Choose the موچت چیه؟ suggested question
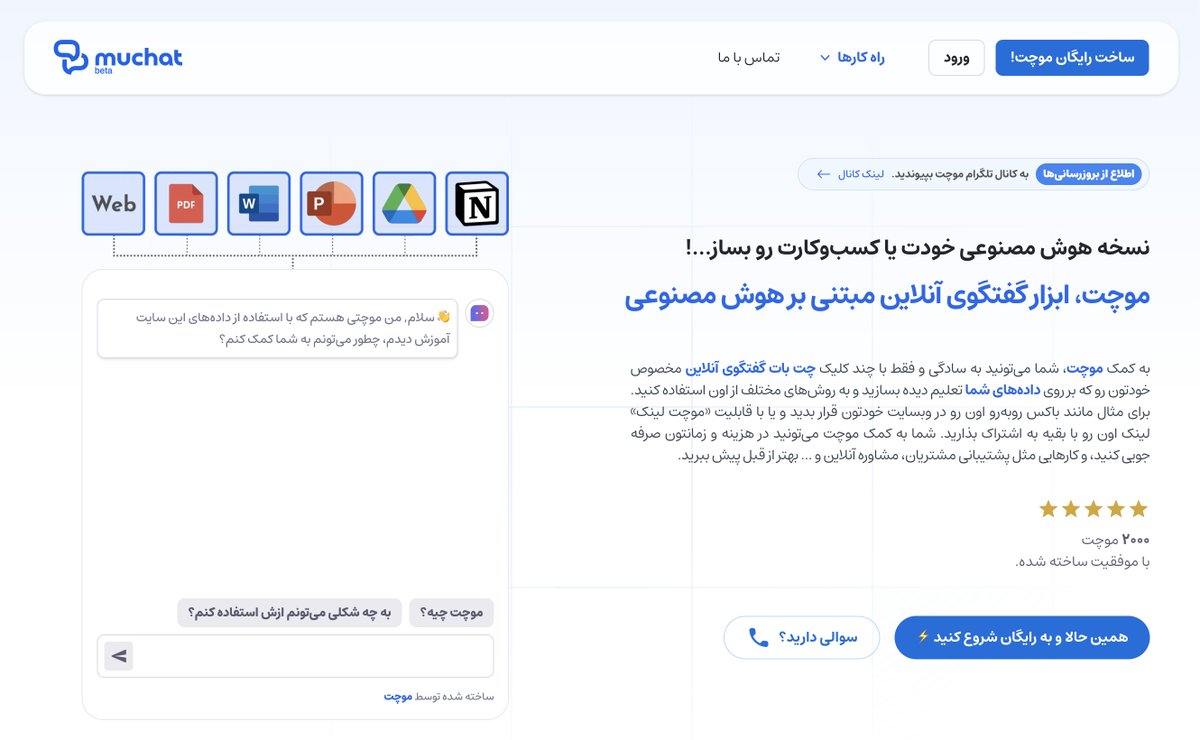The image size is (1200, 740). [x=451, y=612]
